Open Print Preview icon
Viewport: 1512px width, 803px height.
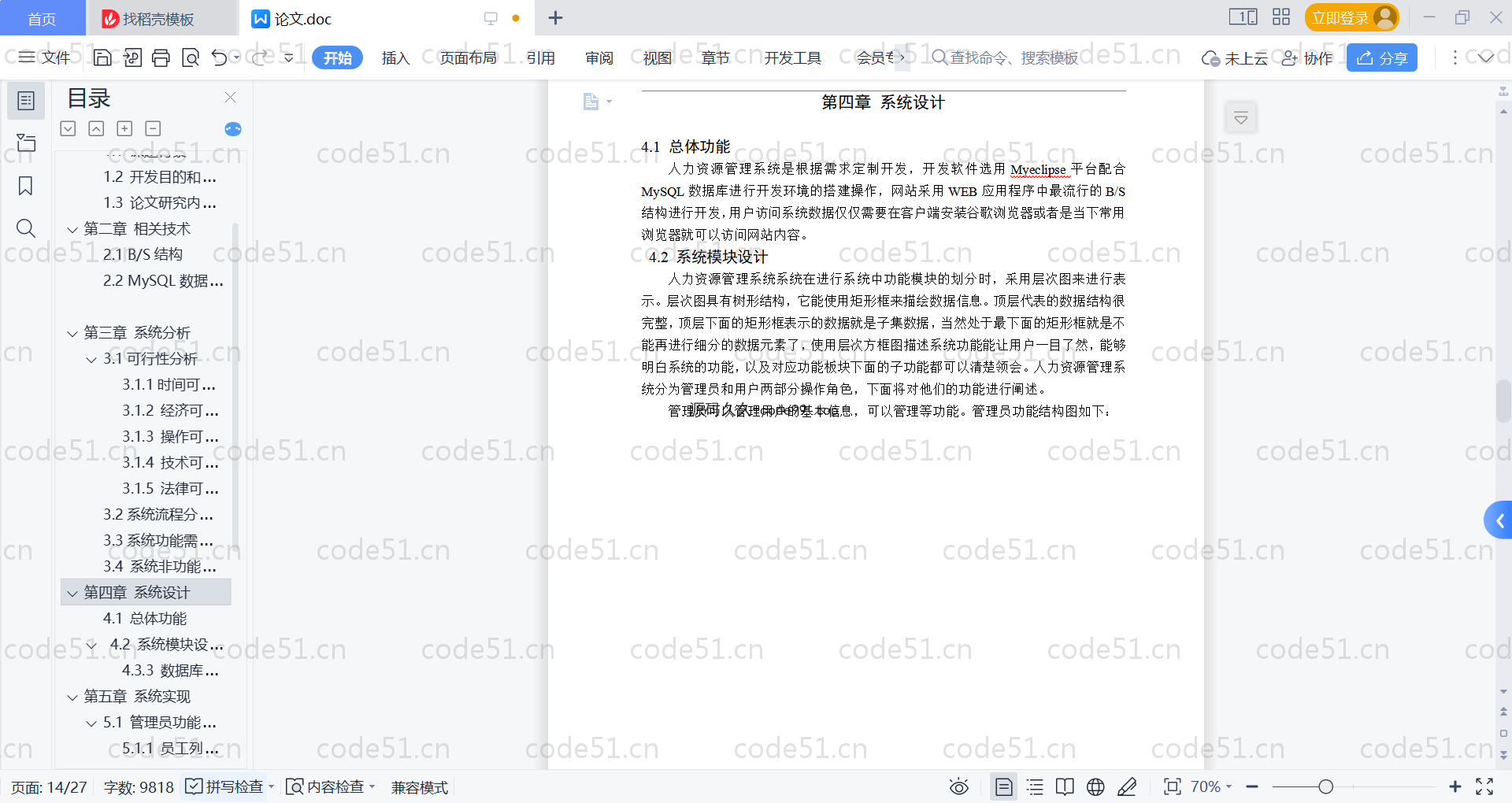coord(190,57)
